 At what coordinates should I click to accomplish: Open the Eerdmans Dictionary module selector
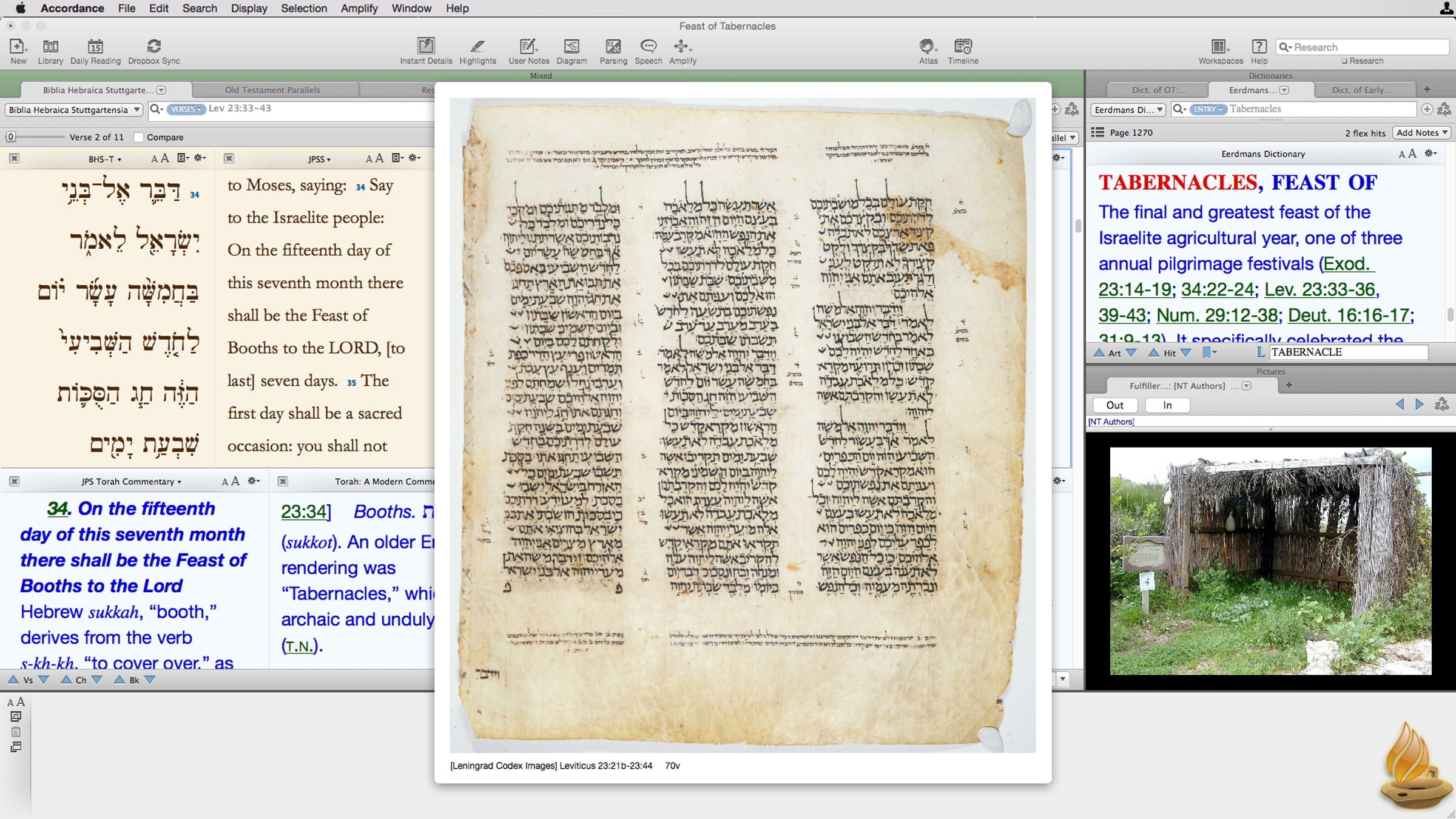pos(1128,110)
